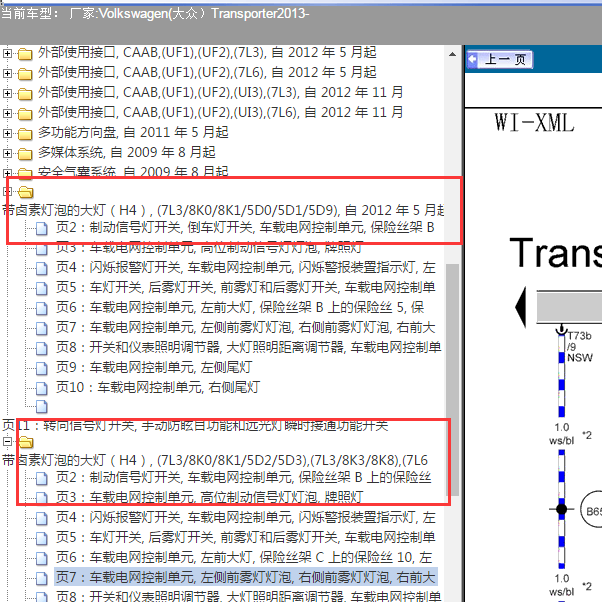Click document icon above 页11 转向信号灯开关
602x602 pixels.
[41, 406]
